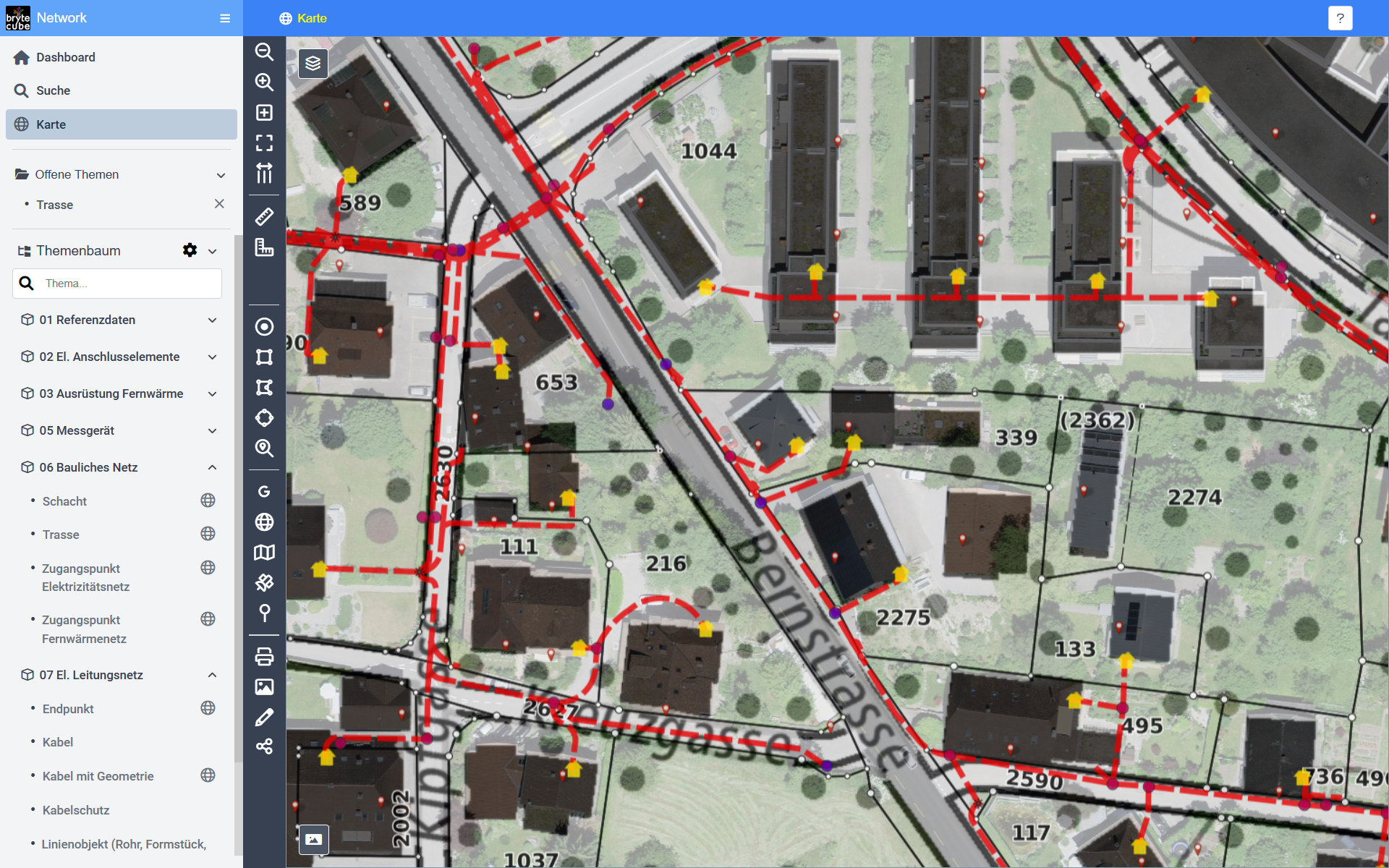Collapse the 06 Bauliches Netz group

[x=212, y=467]
